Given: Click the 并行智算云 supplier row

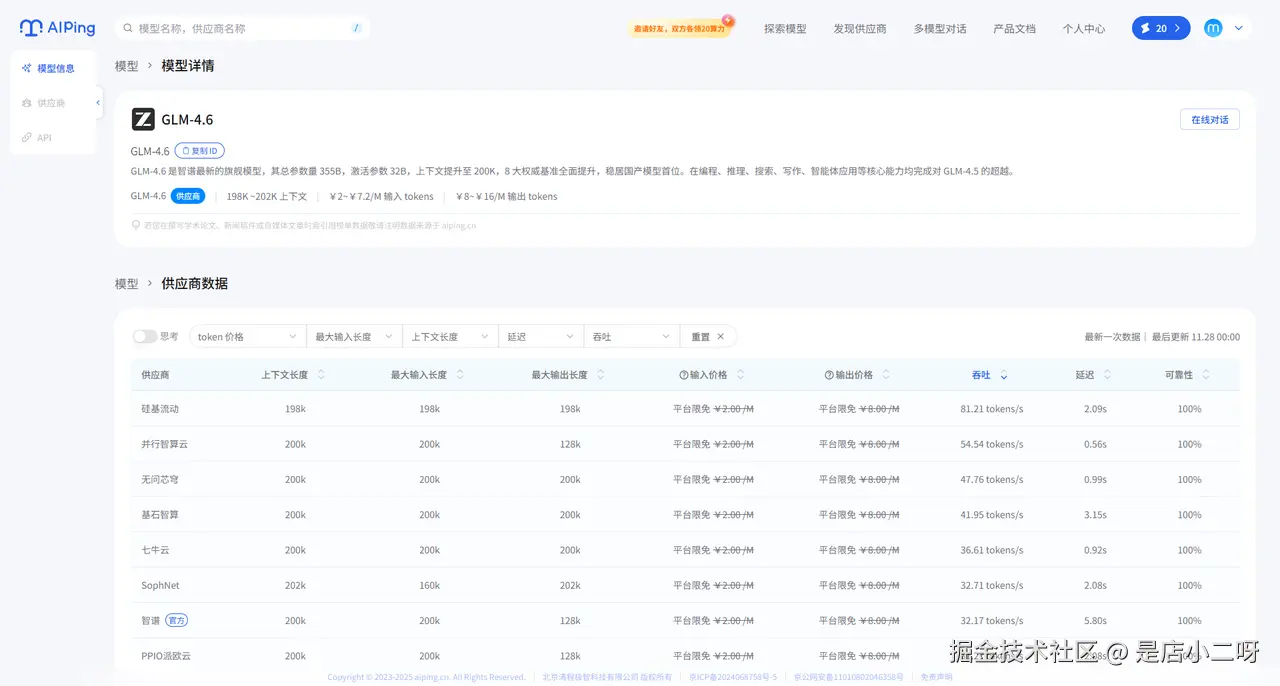Looking at the screenshot, I should click(x=685, y=444).
